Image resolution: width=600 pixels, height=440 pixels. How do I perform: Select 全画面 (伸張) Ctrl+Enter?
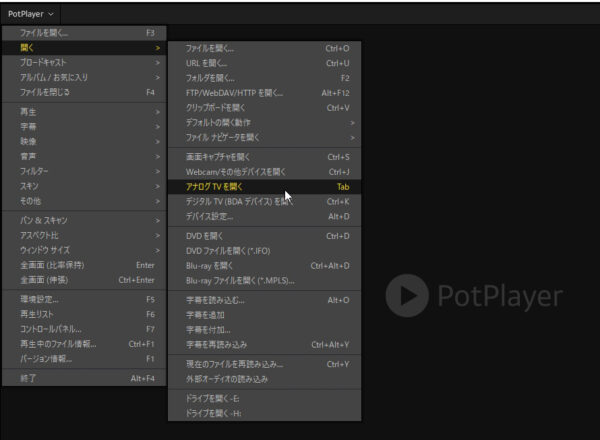click(x=84, y=280)
